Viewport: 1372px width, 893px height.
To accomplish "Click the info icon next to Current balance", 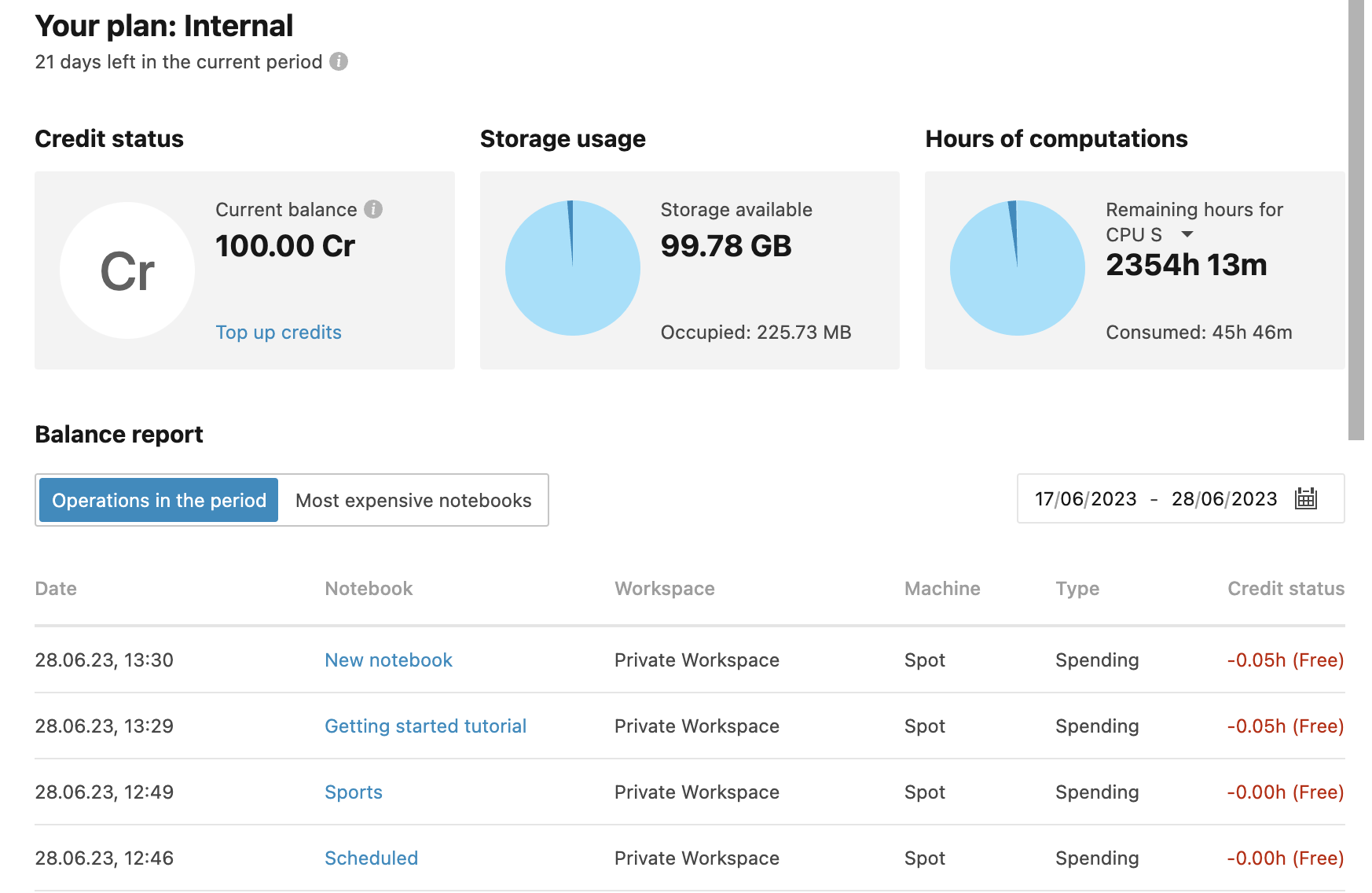I will (x=373, y=209).
